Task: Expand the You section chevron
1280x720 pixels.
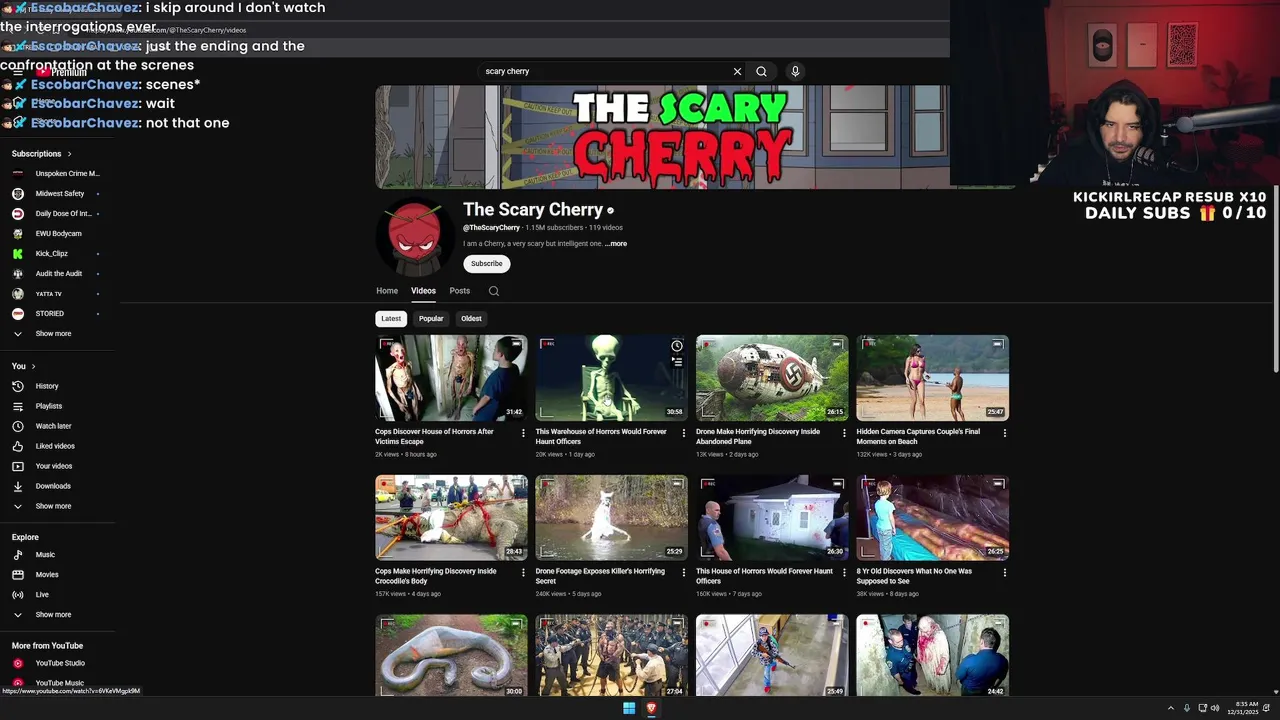Action: [33, 366]
